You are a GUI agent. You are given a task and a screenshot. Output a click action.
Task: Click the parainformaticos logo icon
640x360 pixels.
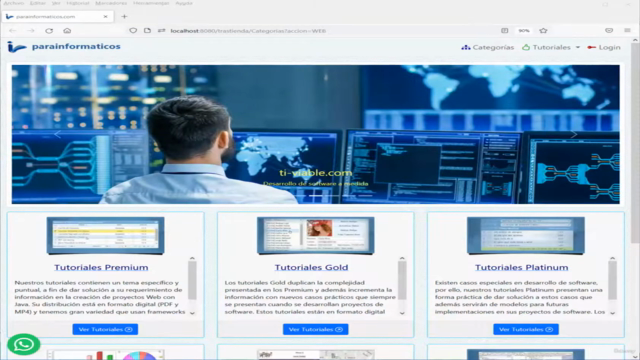click(x=17, y=47)
